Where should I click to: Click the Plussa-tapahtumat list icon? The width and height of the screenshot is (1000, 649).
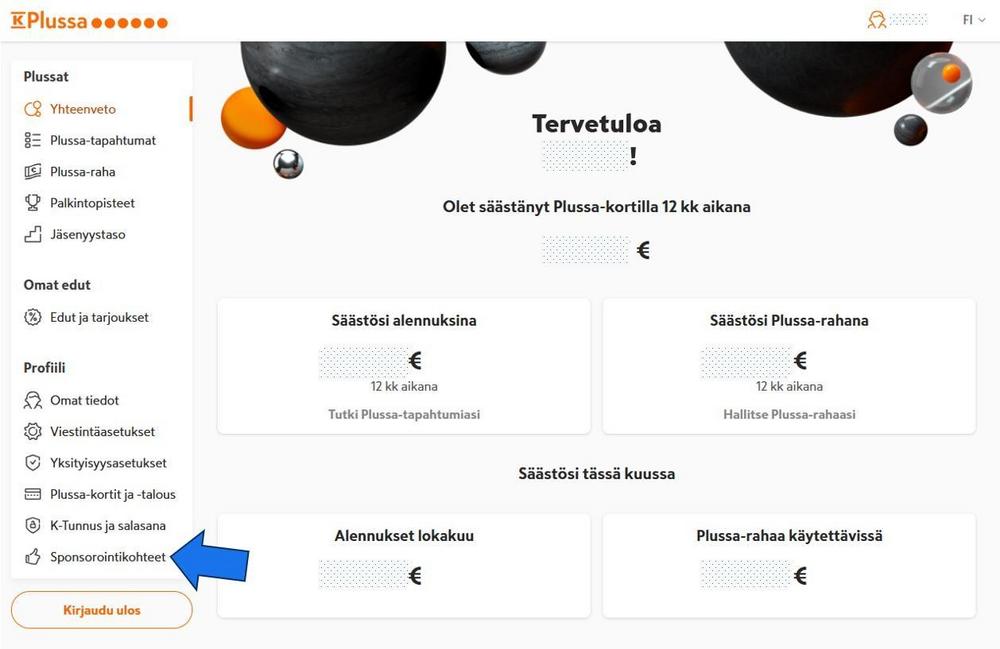click(32, 141)
